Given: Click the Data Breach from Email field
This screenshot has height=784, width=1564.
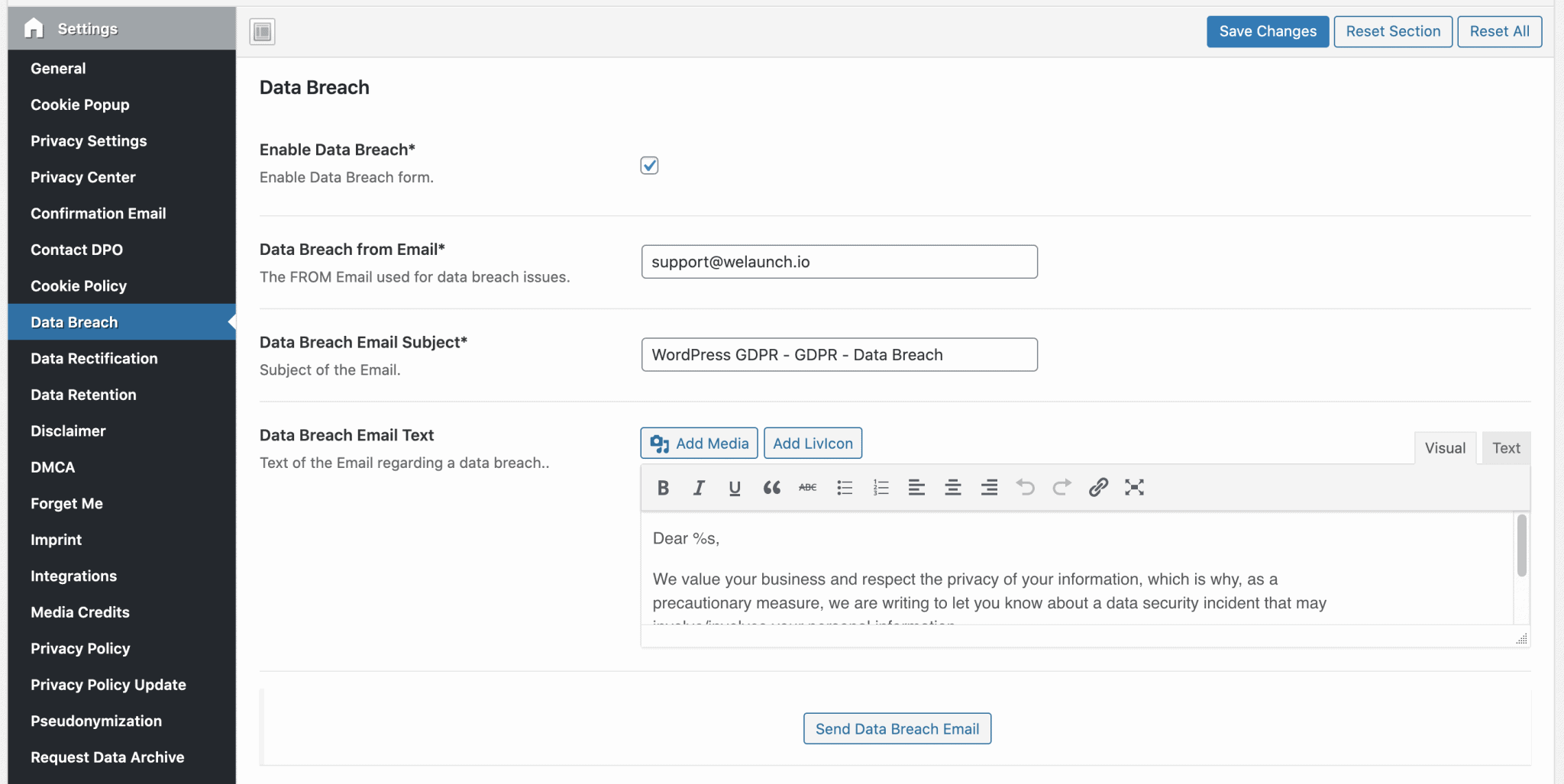Looking at the screenshot, I should [839, 261].
